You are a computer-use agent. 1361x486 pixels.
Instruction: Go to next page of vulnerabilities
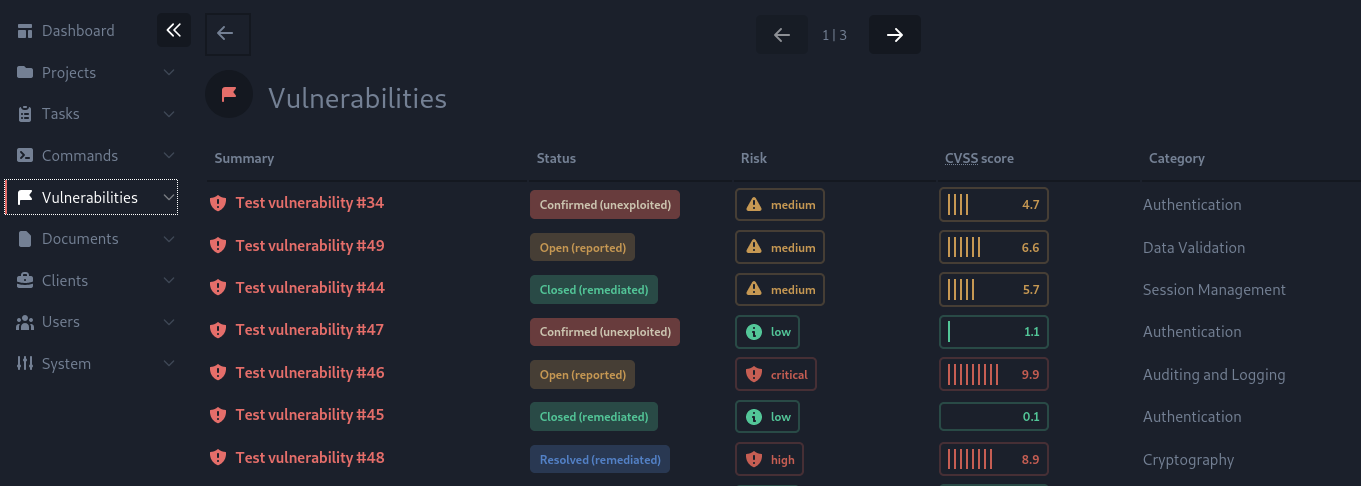(895, 35)
